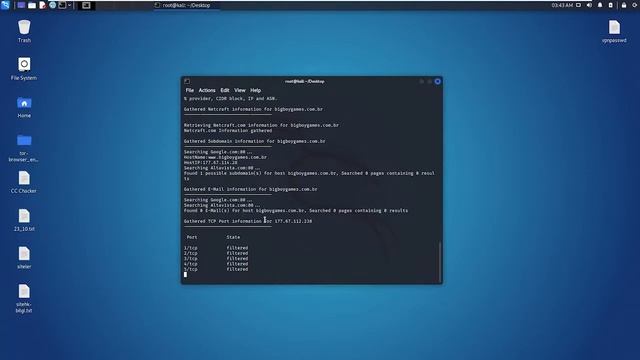
Task: Open the terminal Edit menu
Action: [225, 90]
